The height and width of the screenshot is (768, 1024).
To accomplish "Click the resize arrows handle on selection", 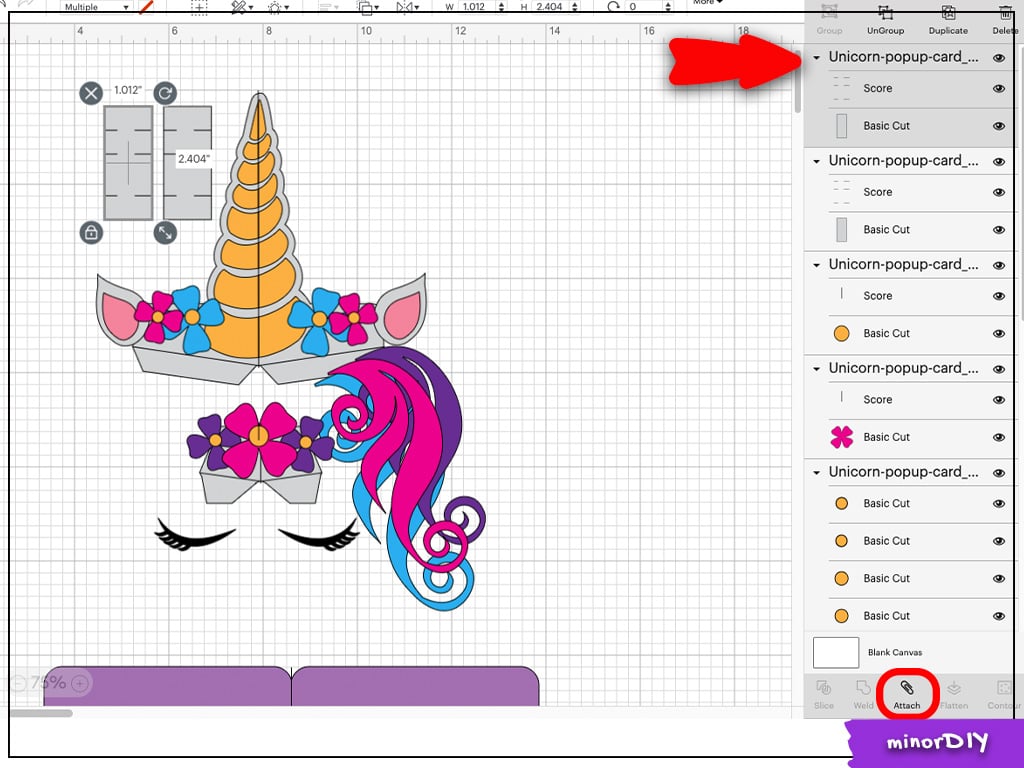I will pos(165,232).
